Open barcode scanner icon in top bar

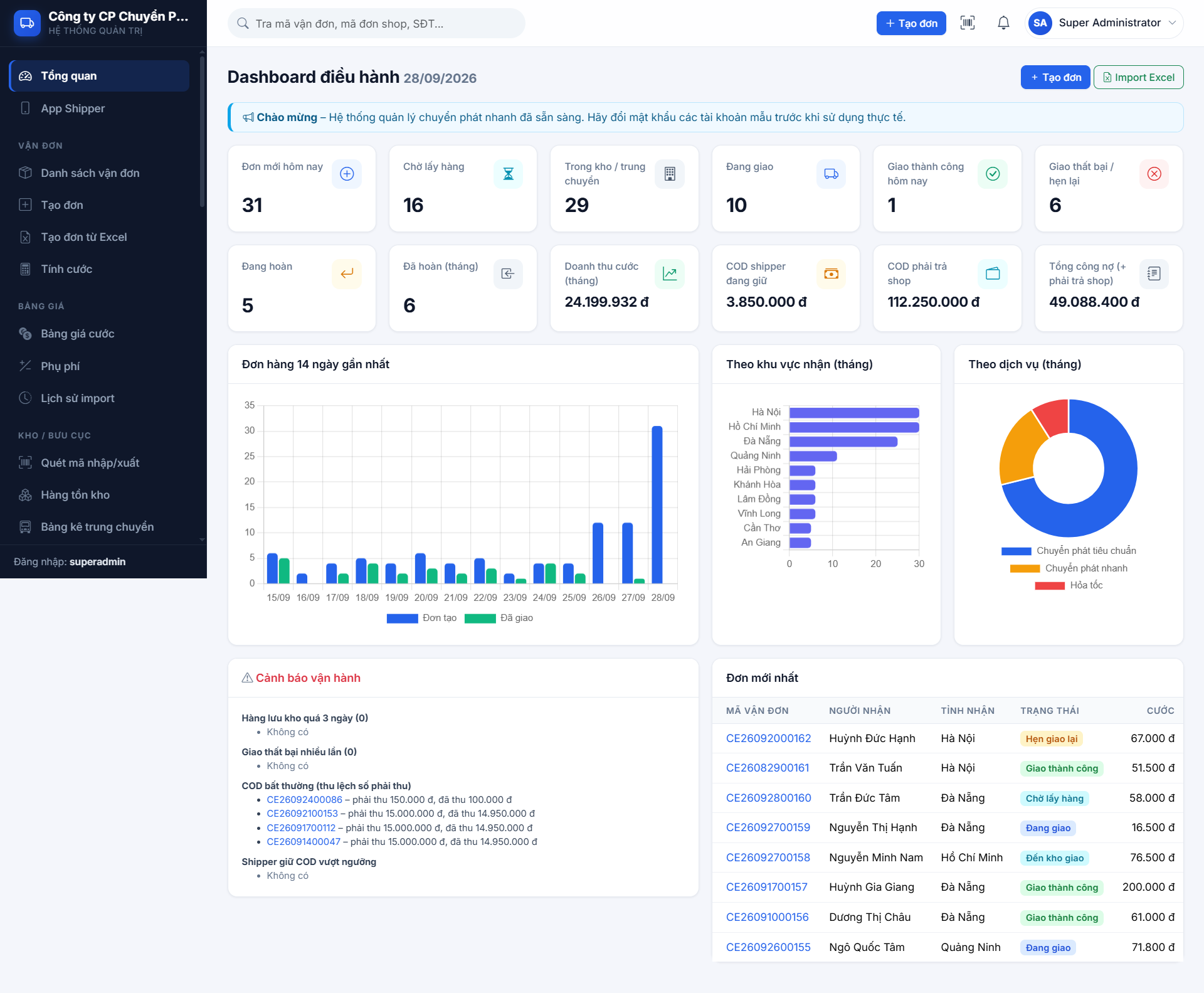968,23
